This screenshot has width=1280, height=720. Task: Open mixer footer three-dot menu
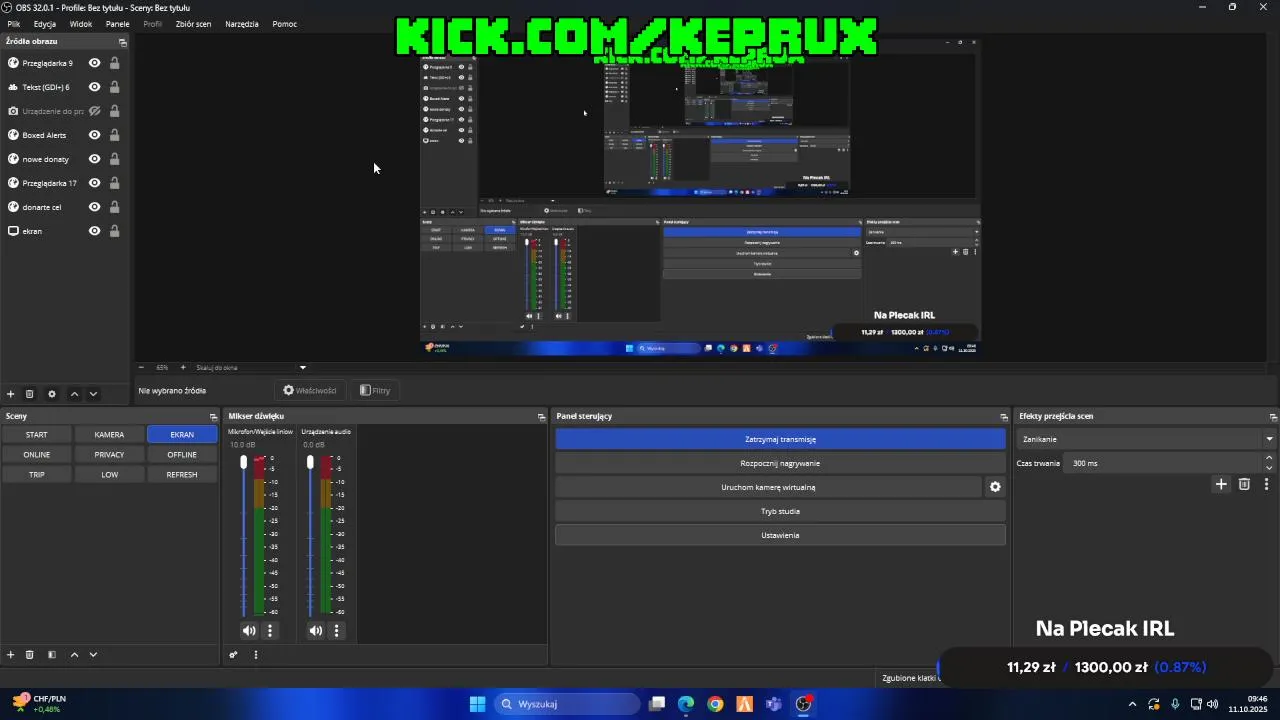[x=256, y=655]
